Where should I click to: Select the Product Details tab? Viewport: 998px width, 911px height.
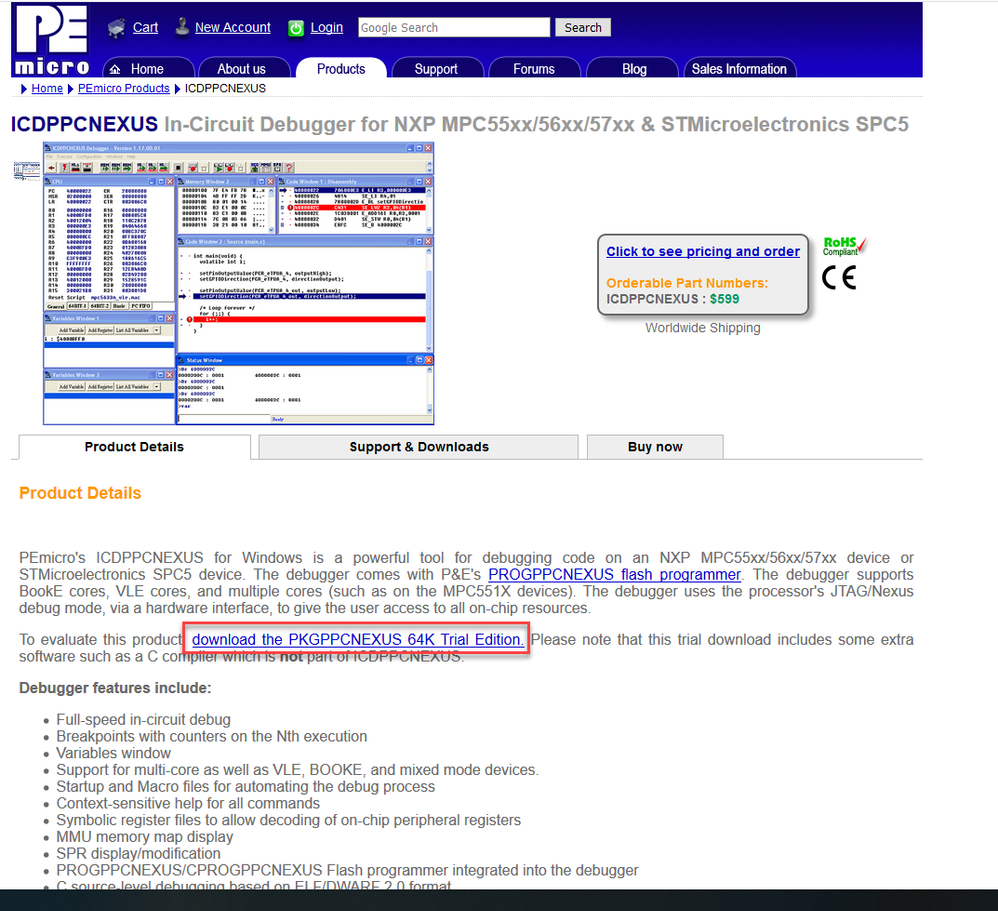134,447
